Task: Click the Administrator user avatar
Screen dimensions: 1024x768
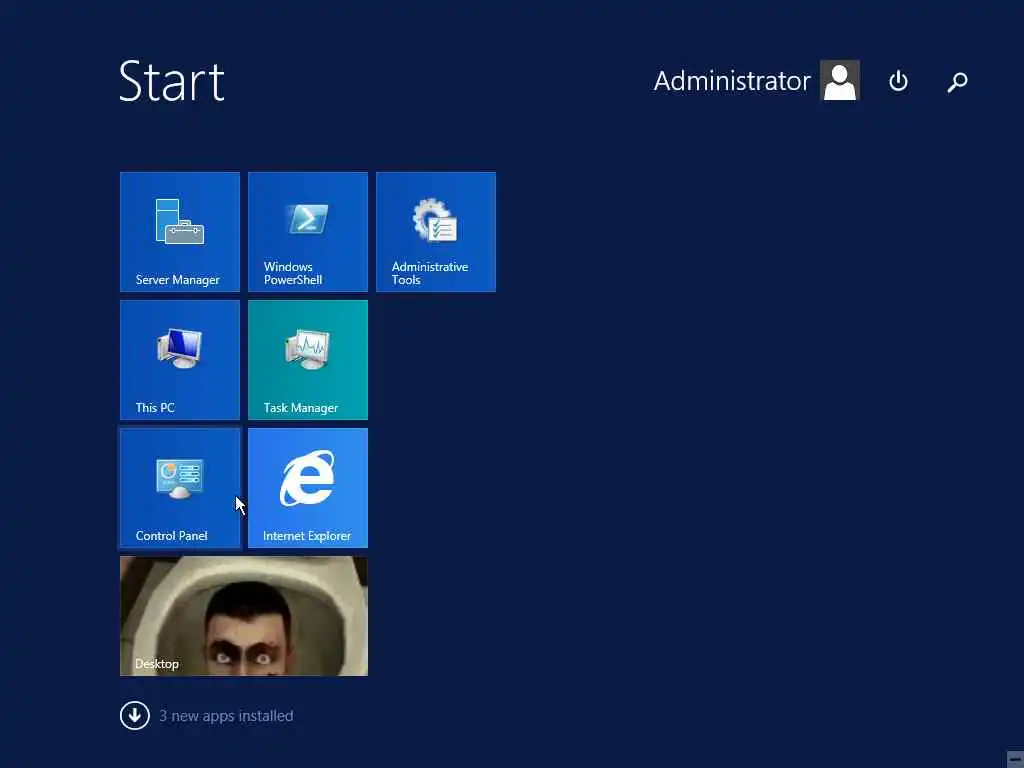Action: pos(840,80)
